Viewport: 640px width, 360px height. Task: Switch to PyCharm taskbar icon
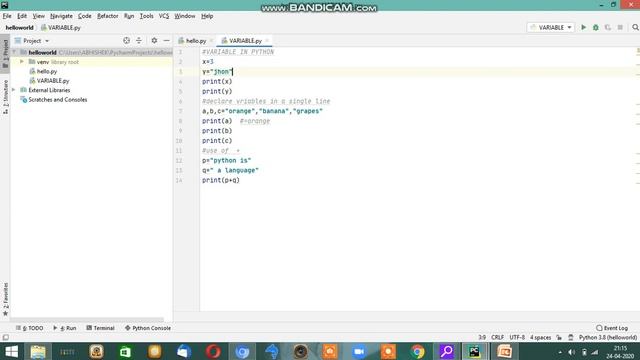click(474, 351)
